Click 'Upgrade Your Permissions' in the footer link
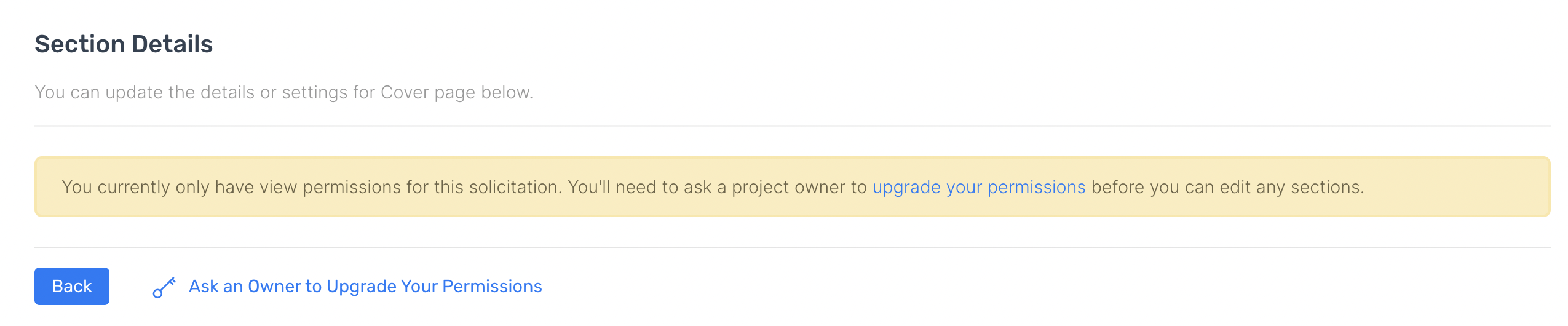Image resolution: width=1568 pixels, height=326 pixels. tap(434, 286)
